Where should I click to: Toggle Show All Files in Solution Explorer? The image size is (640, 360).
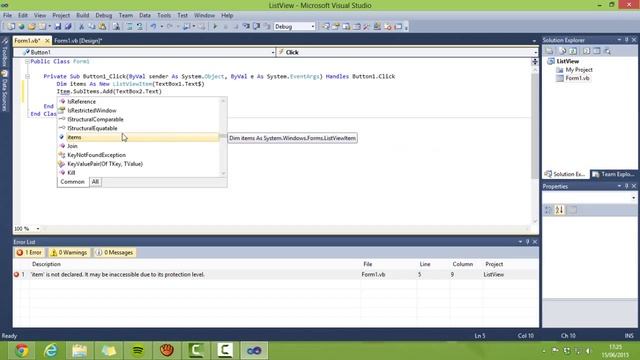tap(562, 51)
